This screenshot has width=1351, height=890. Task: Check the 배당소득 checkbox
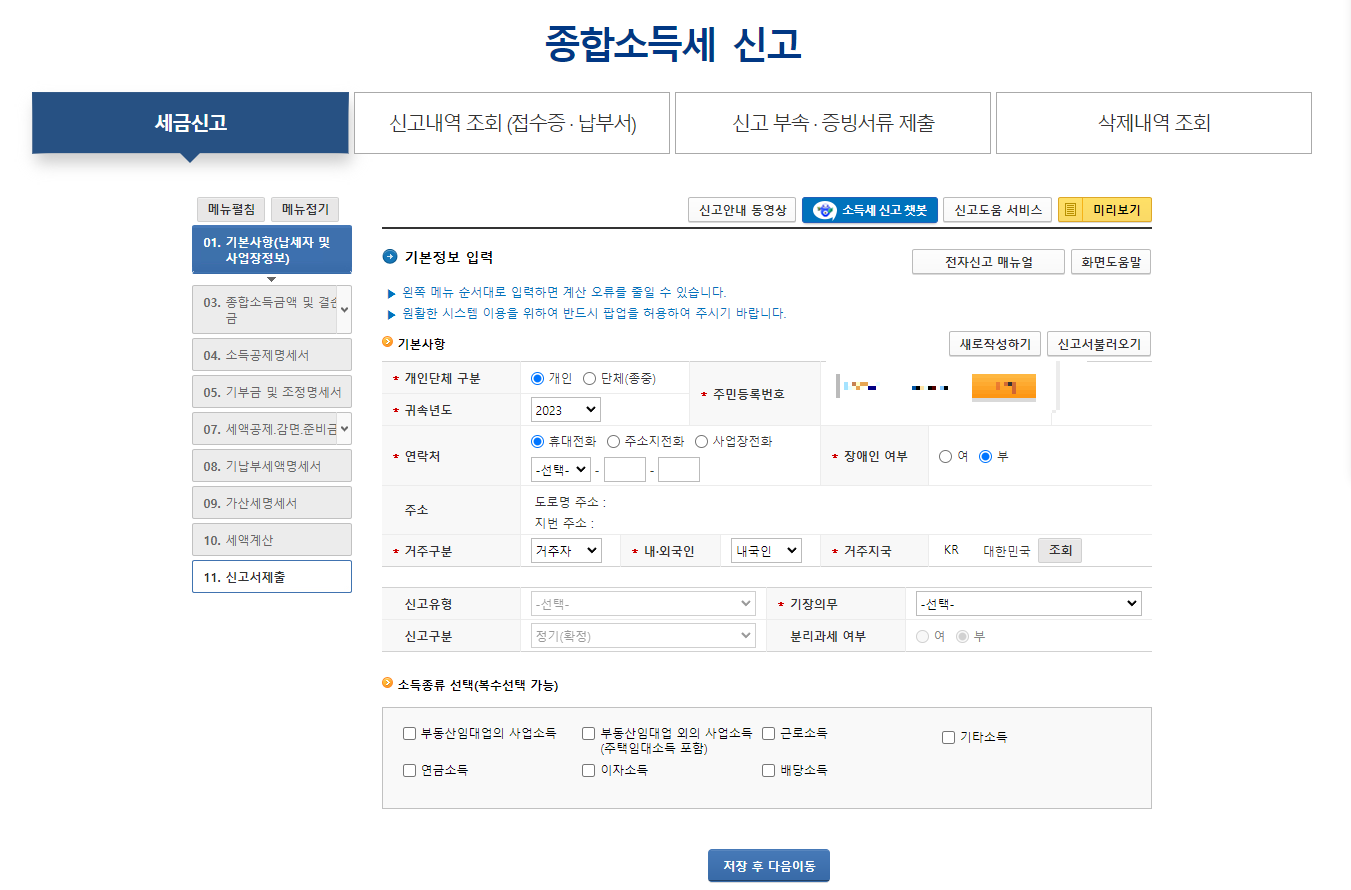click(768, 770)
